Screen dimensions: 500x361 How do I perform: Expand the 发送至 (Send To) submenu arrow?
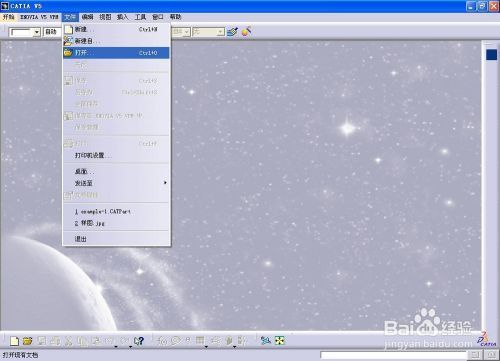(x=165, y=183)
